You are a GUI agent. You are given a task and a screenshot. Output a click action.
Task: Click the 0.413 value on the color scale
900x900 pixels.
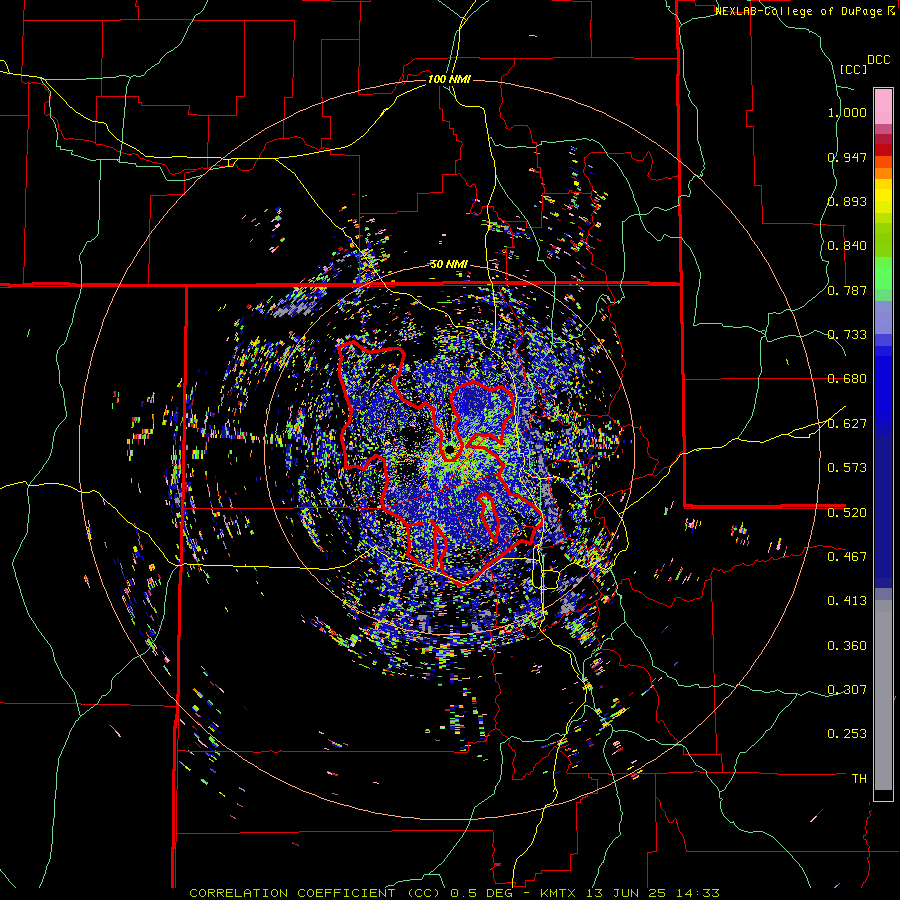pyautogui.click(x=847, y=601)
